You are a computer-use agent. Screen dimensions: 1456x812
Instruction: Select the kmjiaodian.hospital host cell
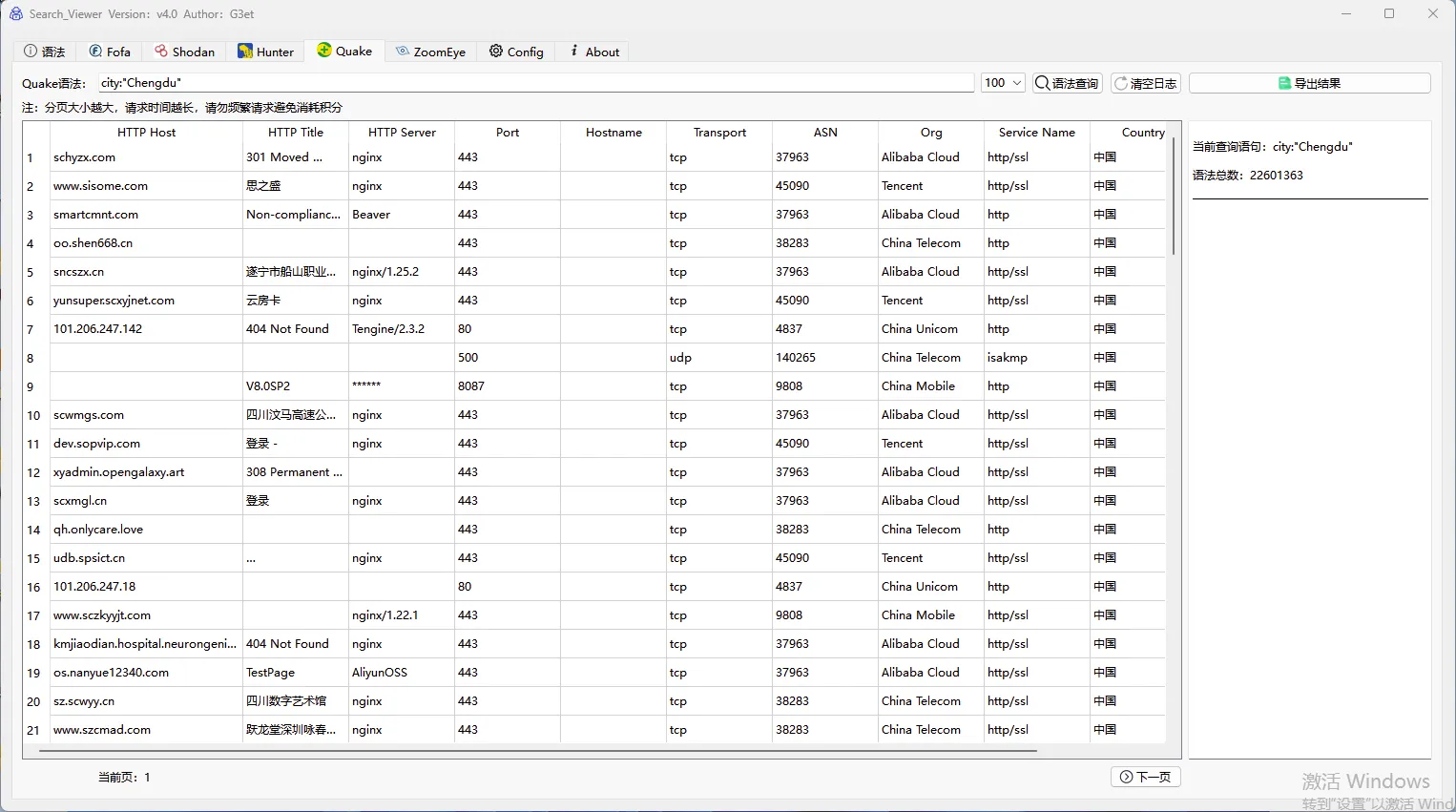click(x=146, y=644)
